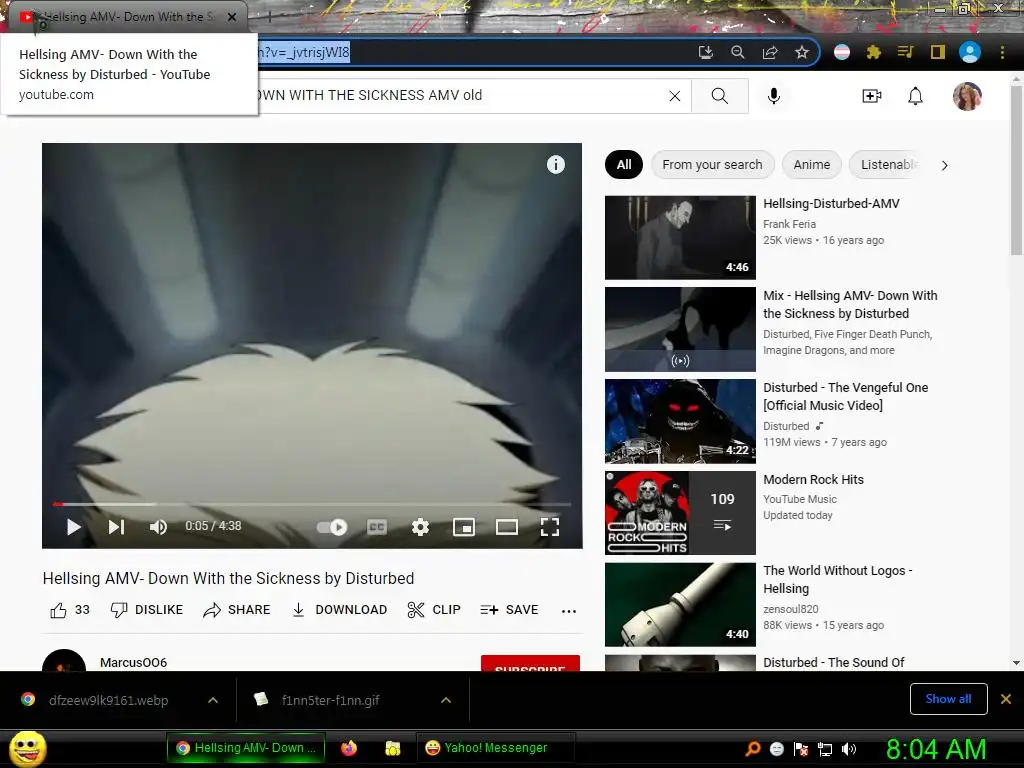Open the zoom magnifier in address bar
The height and width of the screenshot is (768, 1024).
(x=738, y=52)
